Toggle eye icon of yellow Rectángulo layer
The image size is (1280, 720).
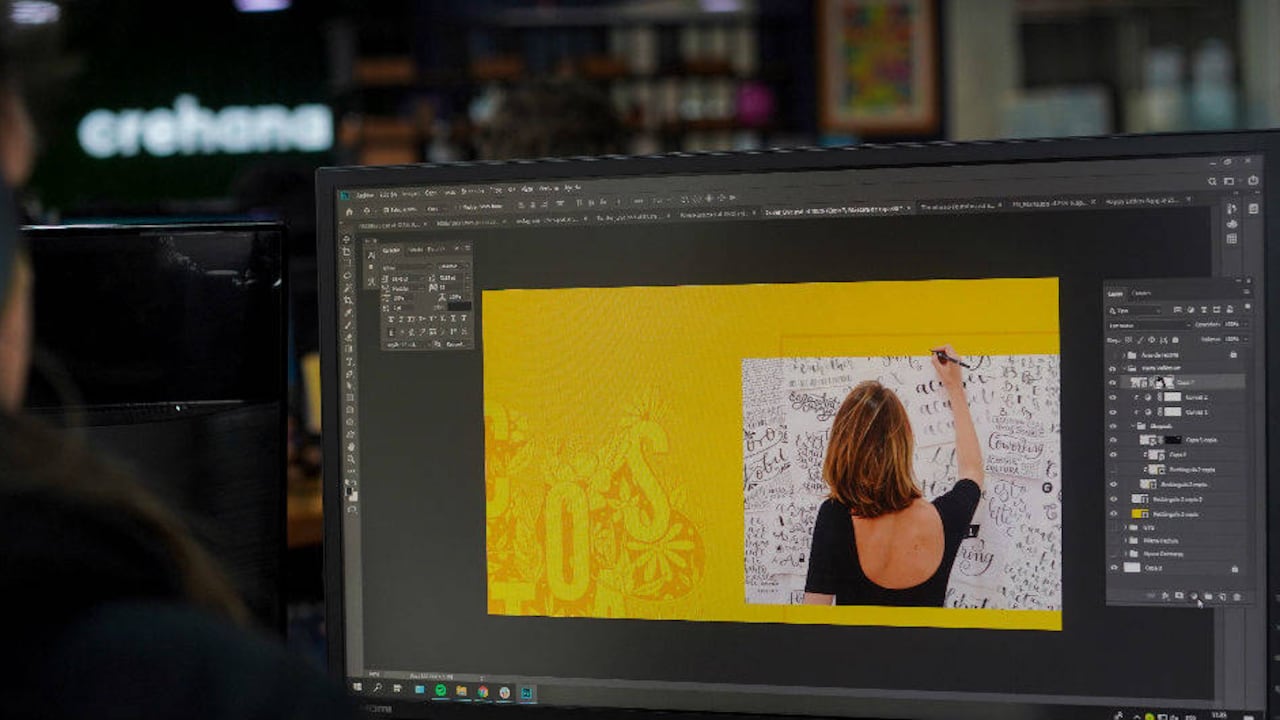click(x=1113, y=513)
